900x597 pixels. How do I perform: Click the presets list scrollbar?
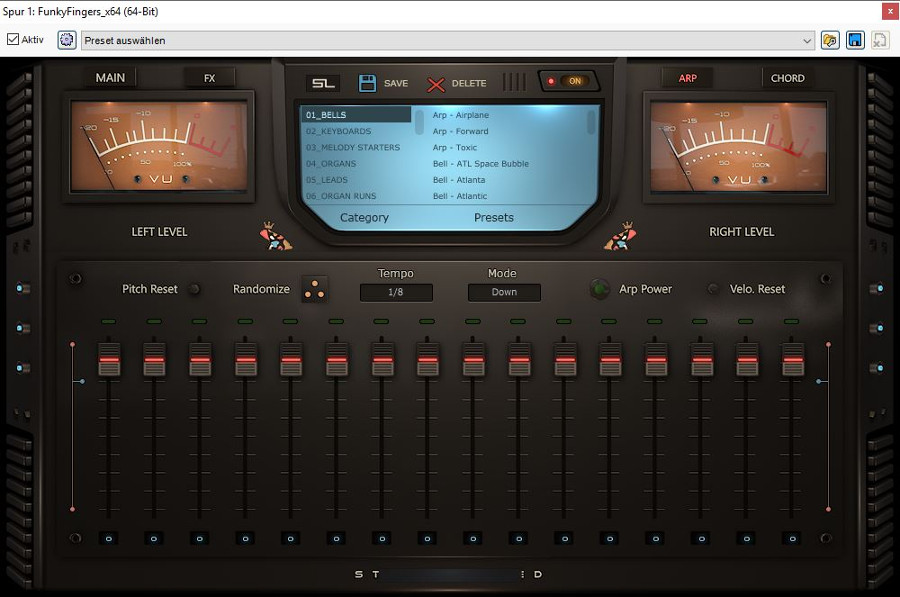[591, 122]
